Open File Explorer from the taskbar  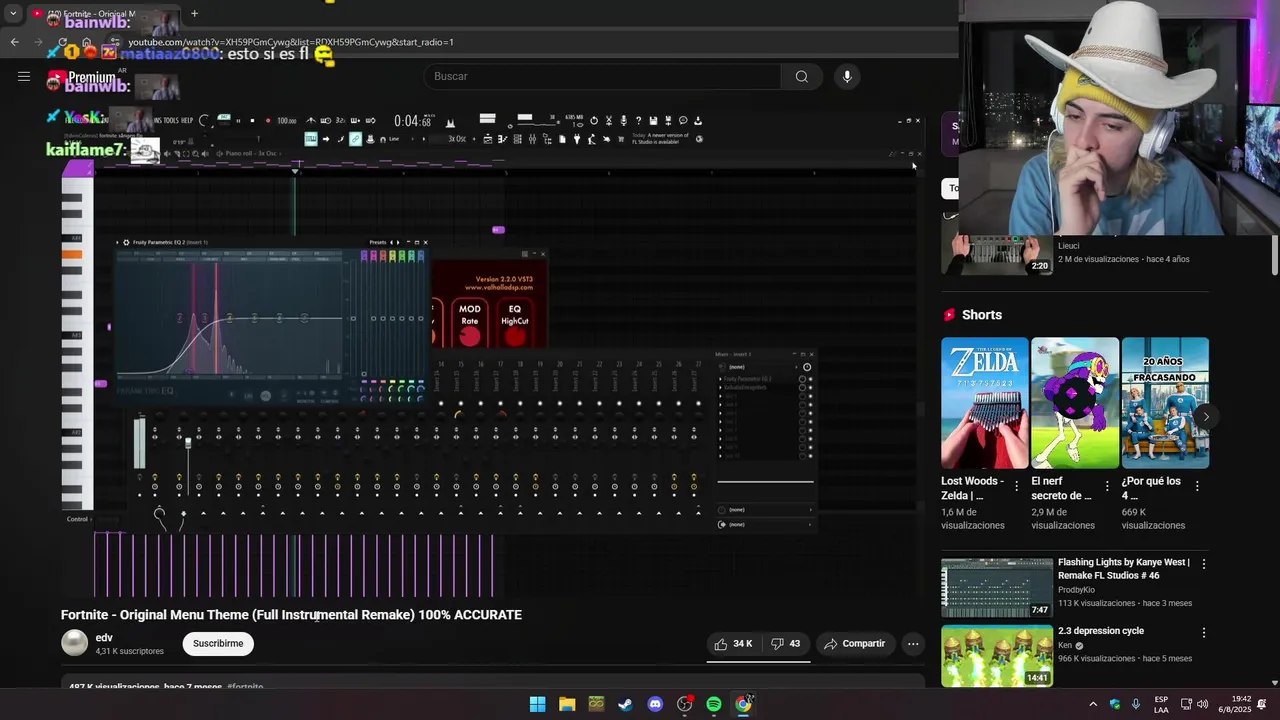pos(567,704)
